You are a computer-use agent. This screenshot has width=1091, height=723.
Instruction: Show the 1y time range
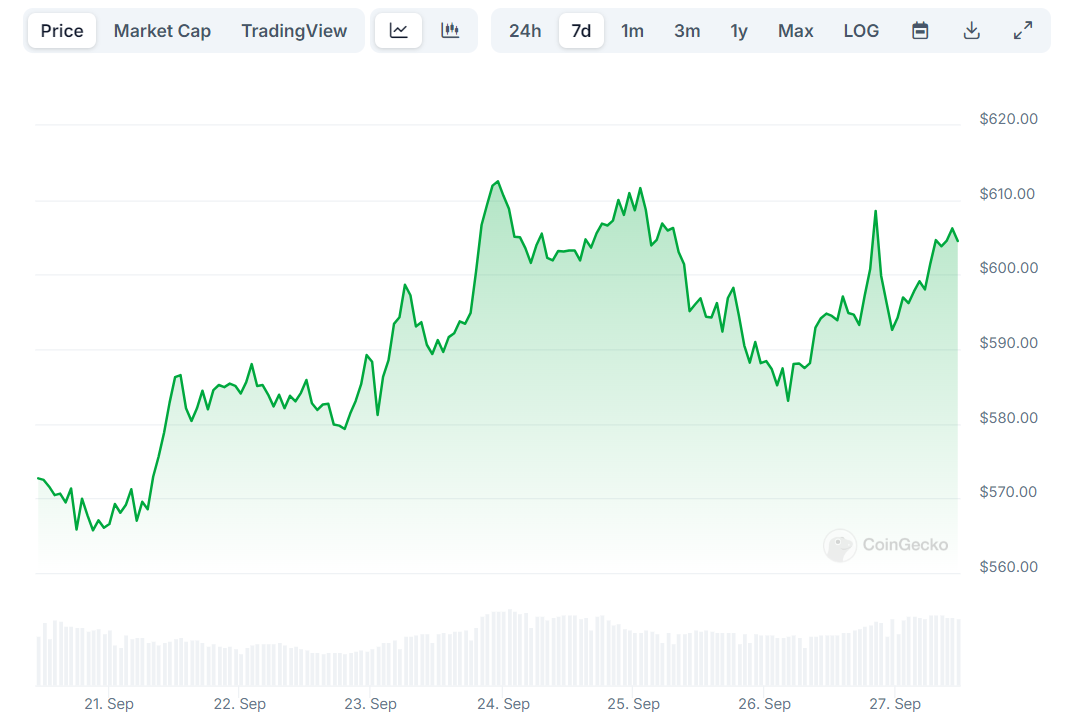click(739, 31)
